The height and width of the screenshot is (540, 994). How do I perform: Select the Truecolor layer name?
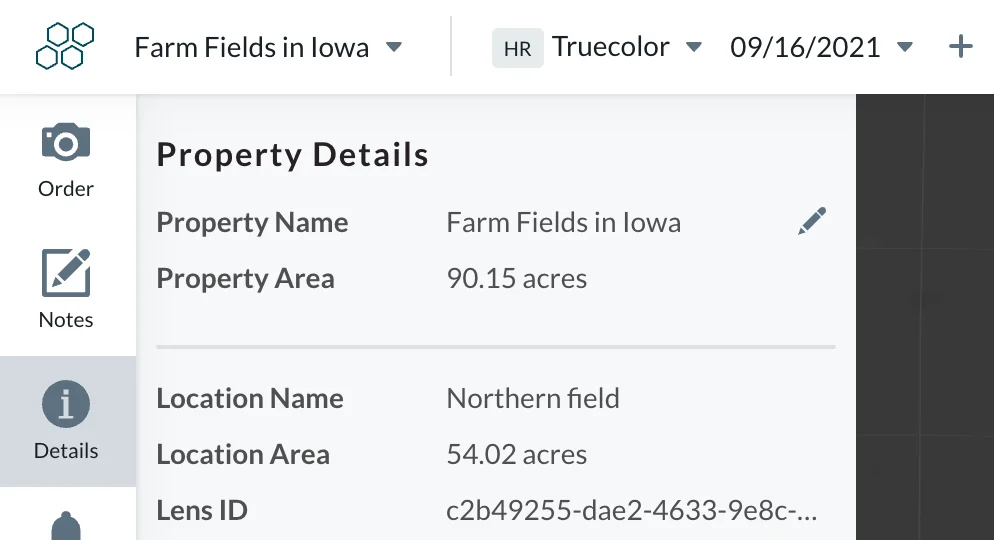pyautogui.click(x=610, y=47)
